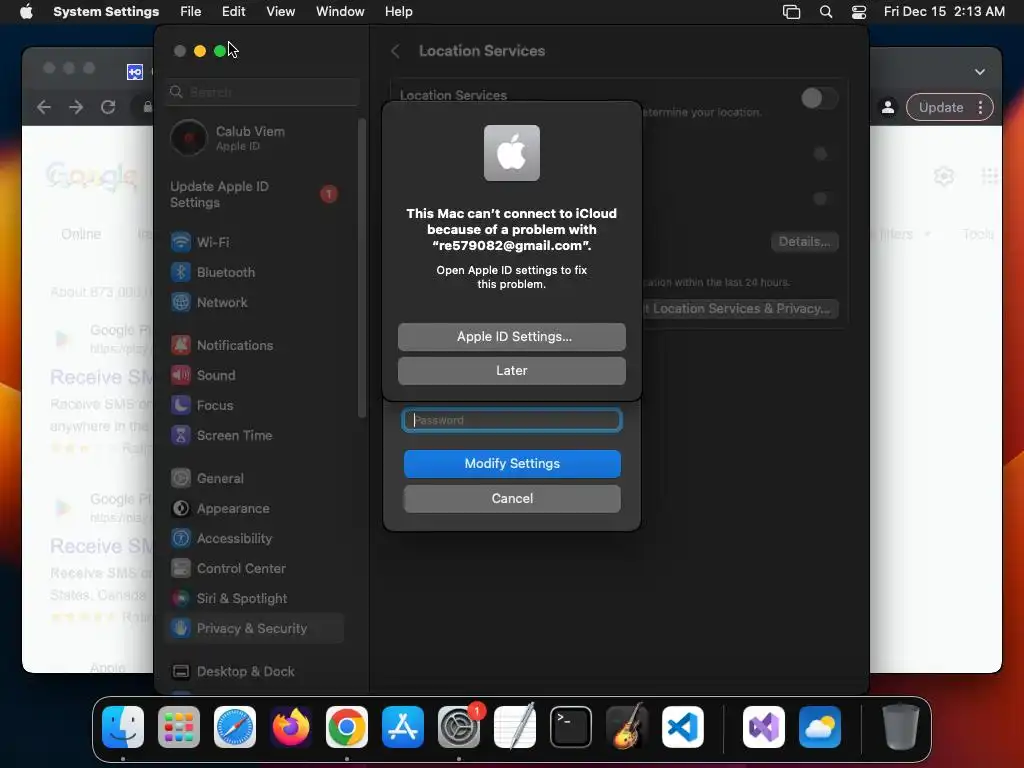The image size is (1024, 768).
Task: Cancel the password prompt
Action: (512, 498)
